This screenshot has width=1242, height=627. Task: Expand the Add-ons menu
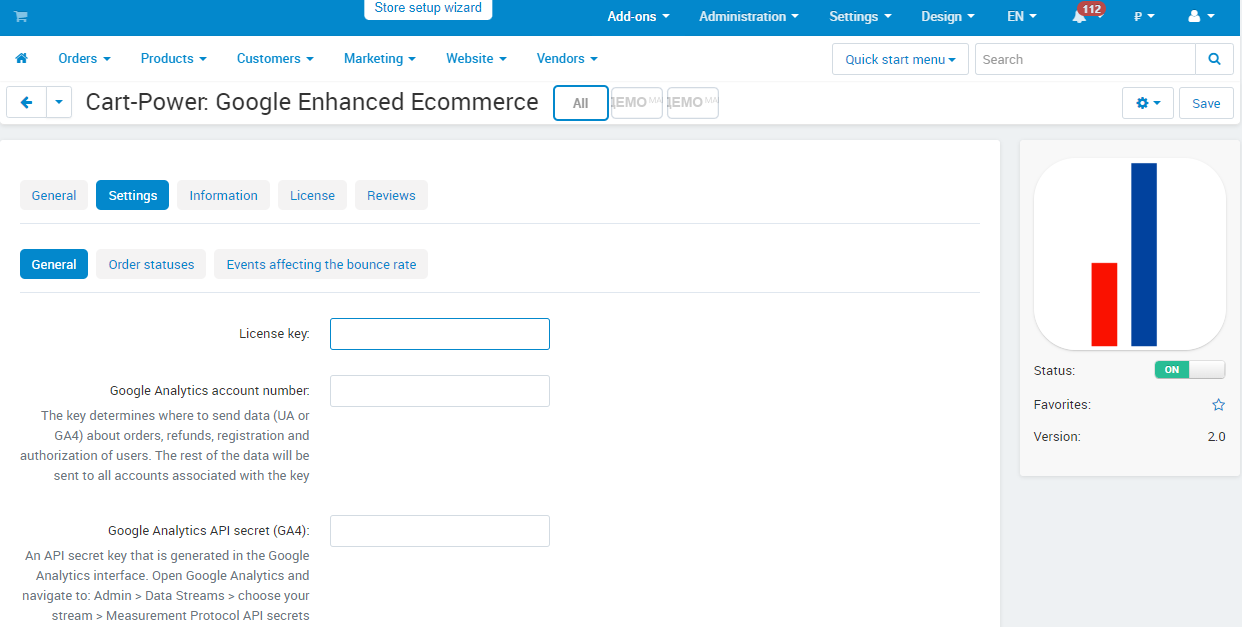(638, 16)
